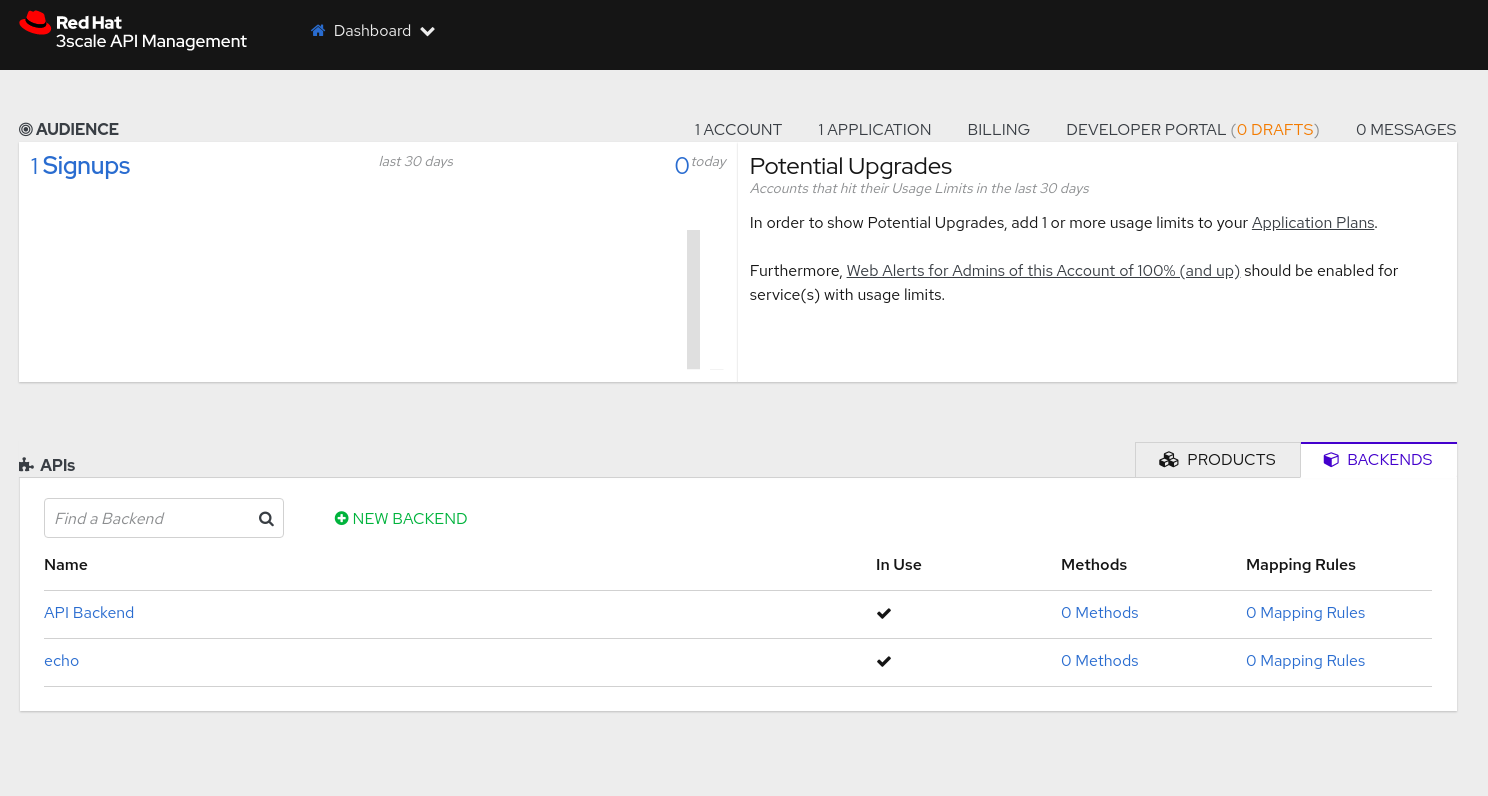The height and width of the screenshot is (796, 1488).
Task: Go to BILLING section
Action: 998,130
